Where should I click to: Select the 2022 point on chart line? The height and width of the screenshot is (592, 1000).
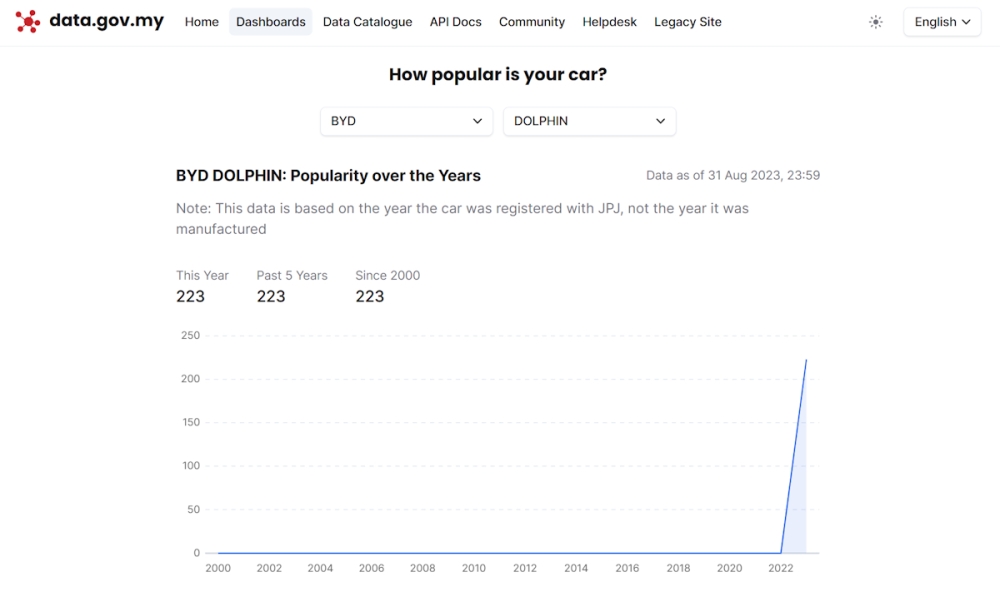click(781, 552)
